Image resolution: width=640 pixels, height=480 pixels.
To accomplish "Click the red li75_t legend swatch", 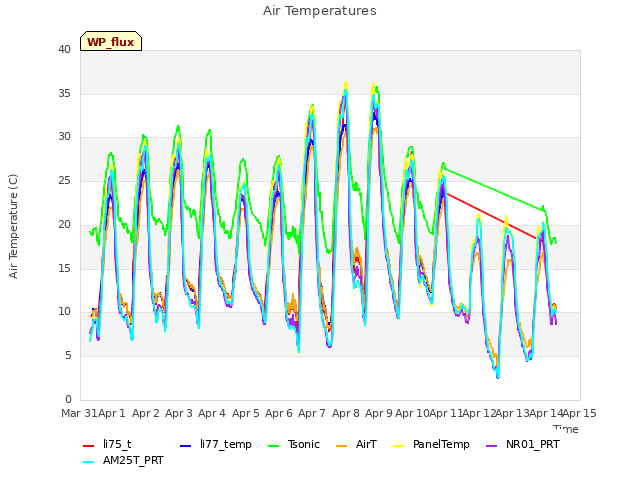I will pos(89,445).
